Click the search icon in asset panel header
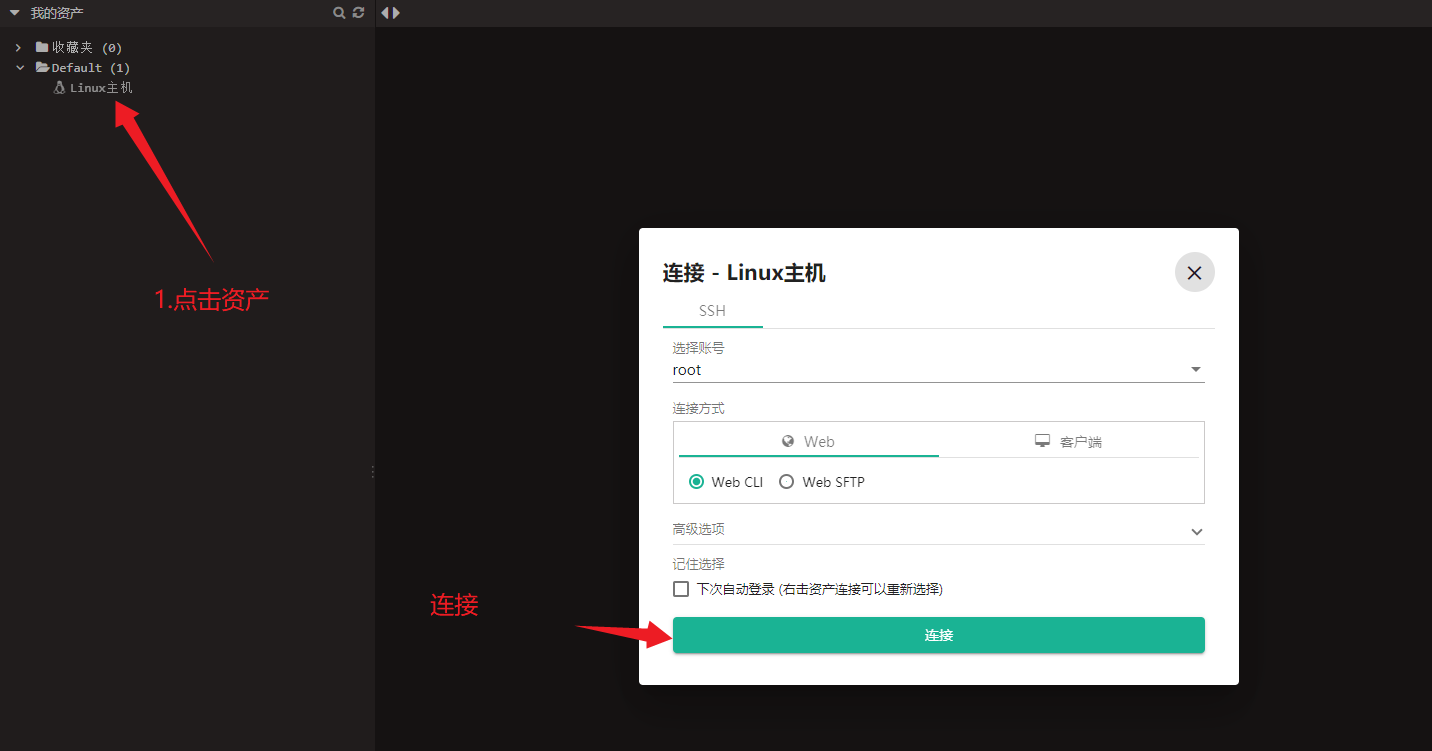Screen dimensions: 1432x751 pos(339,13)
